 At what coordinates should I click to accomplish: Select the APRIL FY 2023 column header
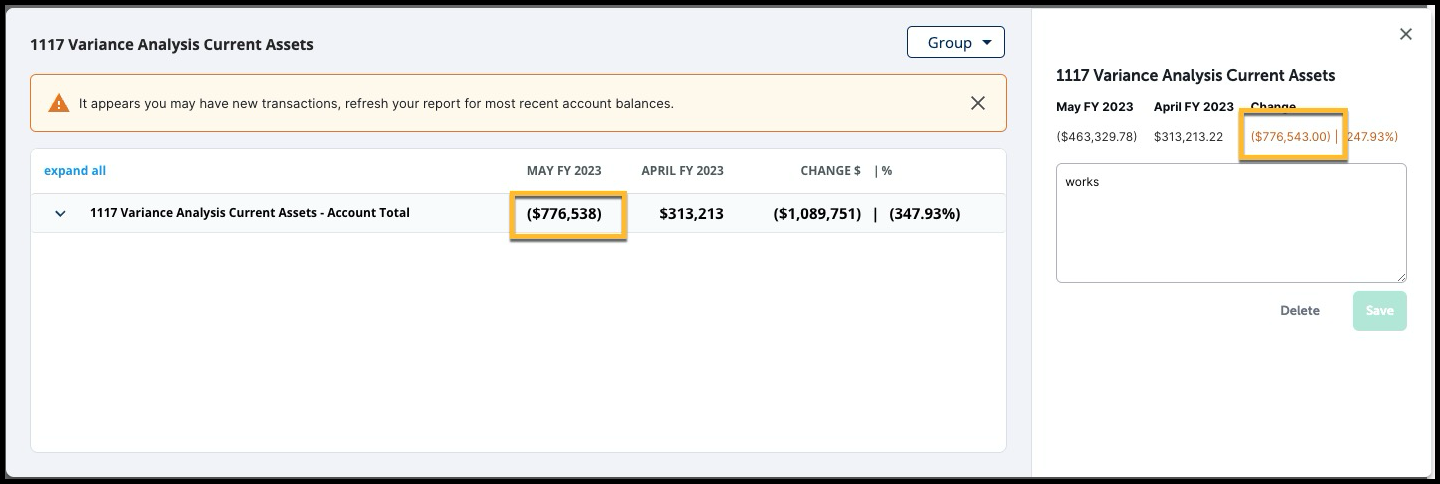[682, 171]
